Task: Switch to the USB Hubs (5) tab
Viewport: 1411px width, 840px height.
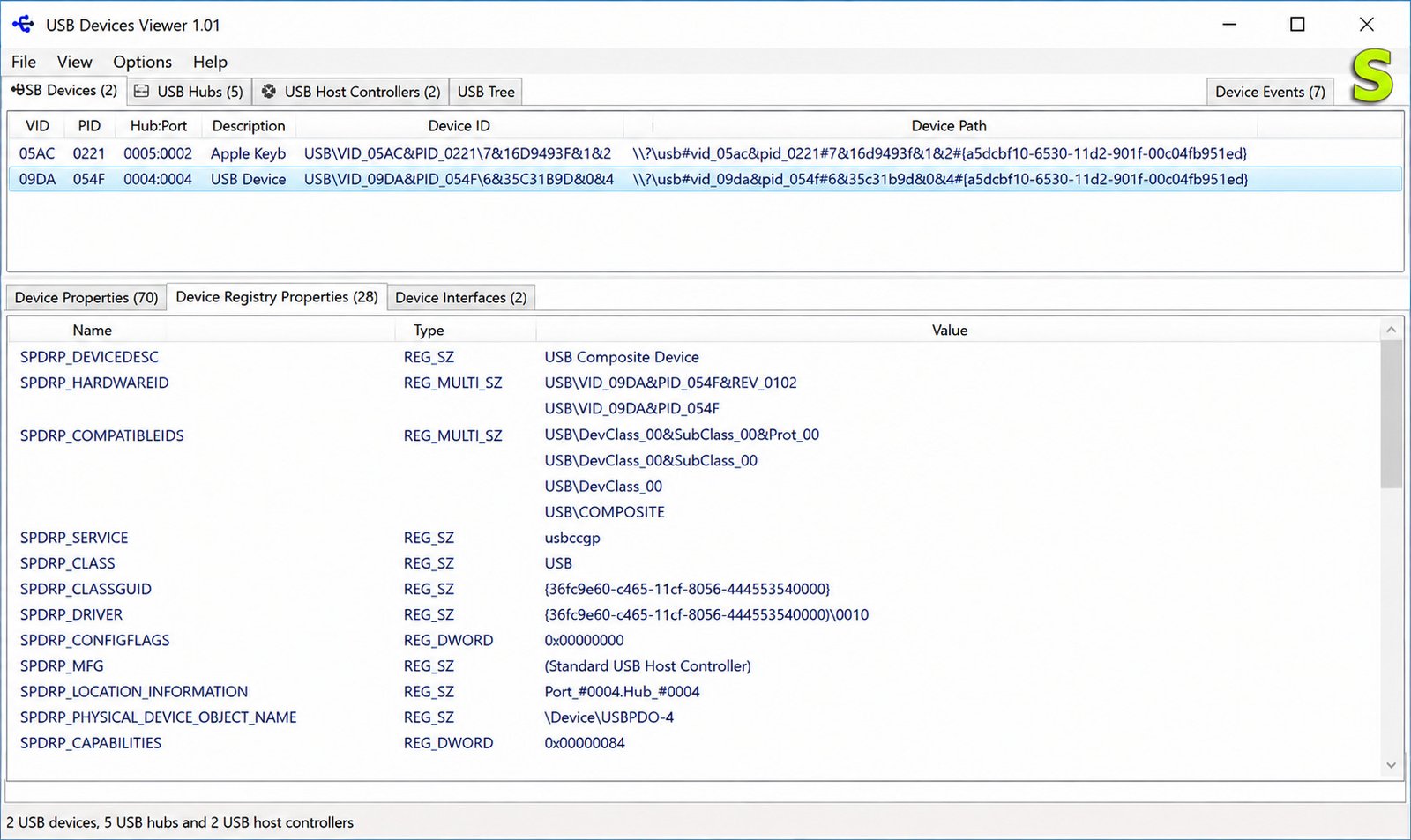Action: (190, 92)
